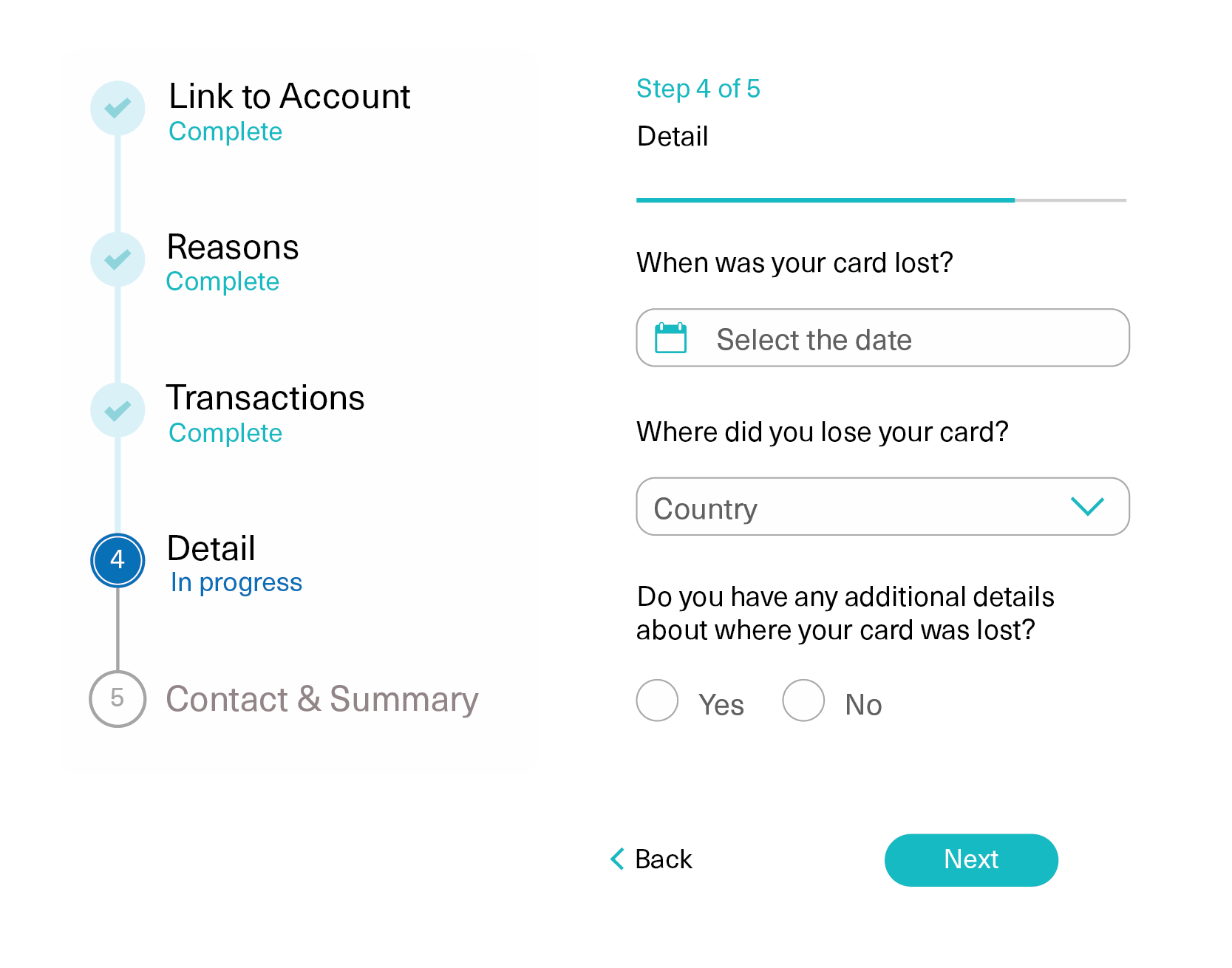
Task: Click the Back link
Action: coord(663,859)
